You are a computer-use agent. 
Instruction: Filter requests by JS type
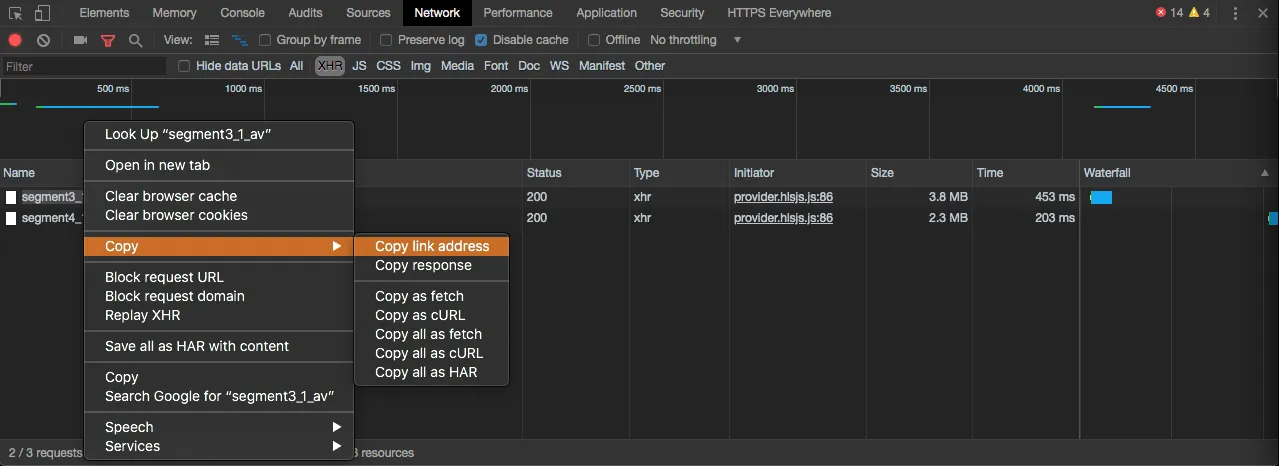[360, 66]
